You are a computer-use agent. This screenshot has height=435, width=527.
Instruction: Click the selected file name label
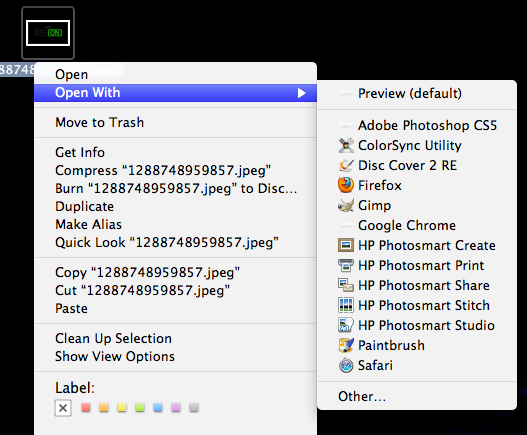coord(17,70)
